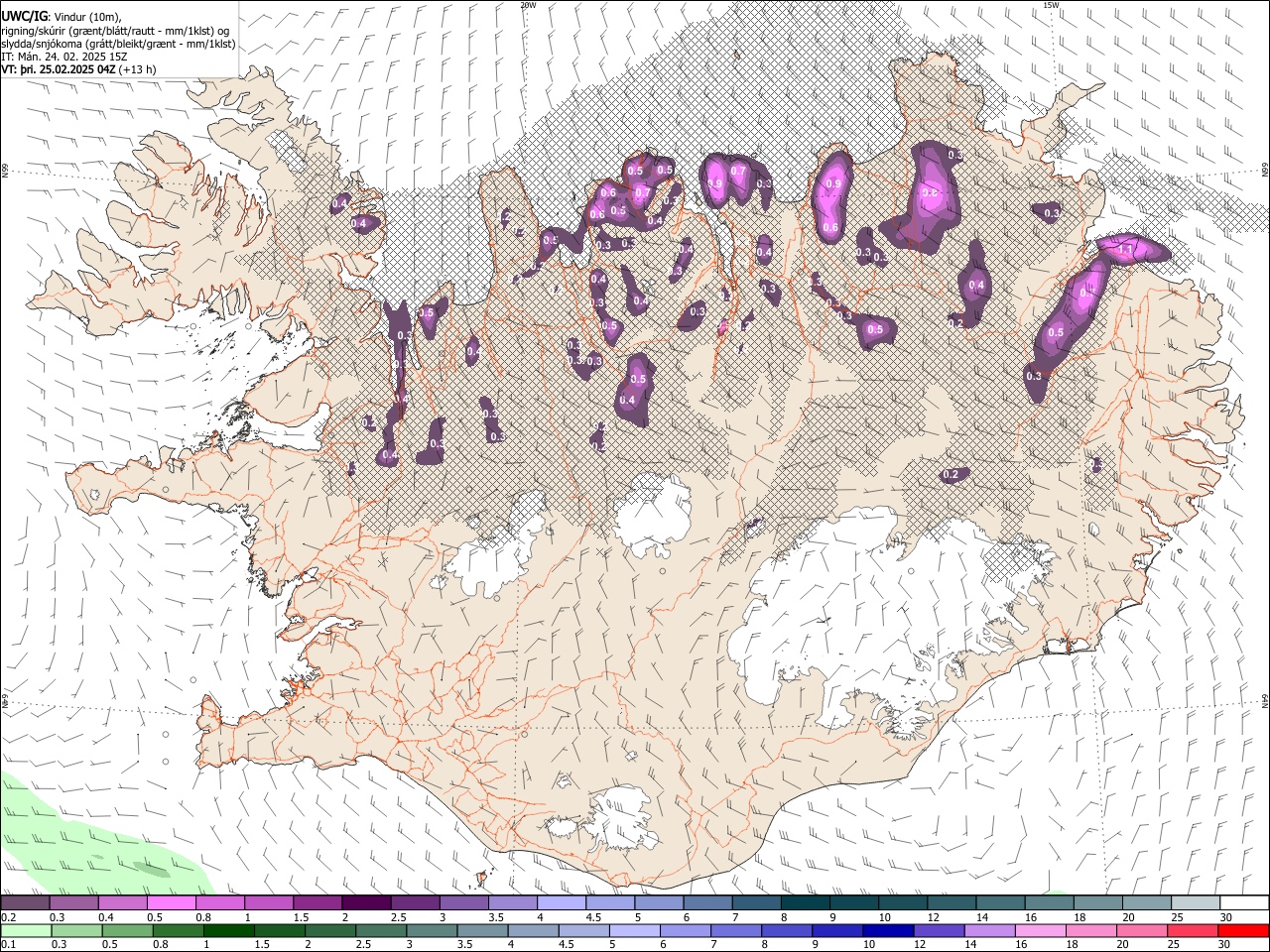Click the lavender 4 swatch in upper legend row
The height and width of the screenshot is (952, 1270).
point(560,903)
